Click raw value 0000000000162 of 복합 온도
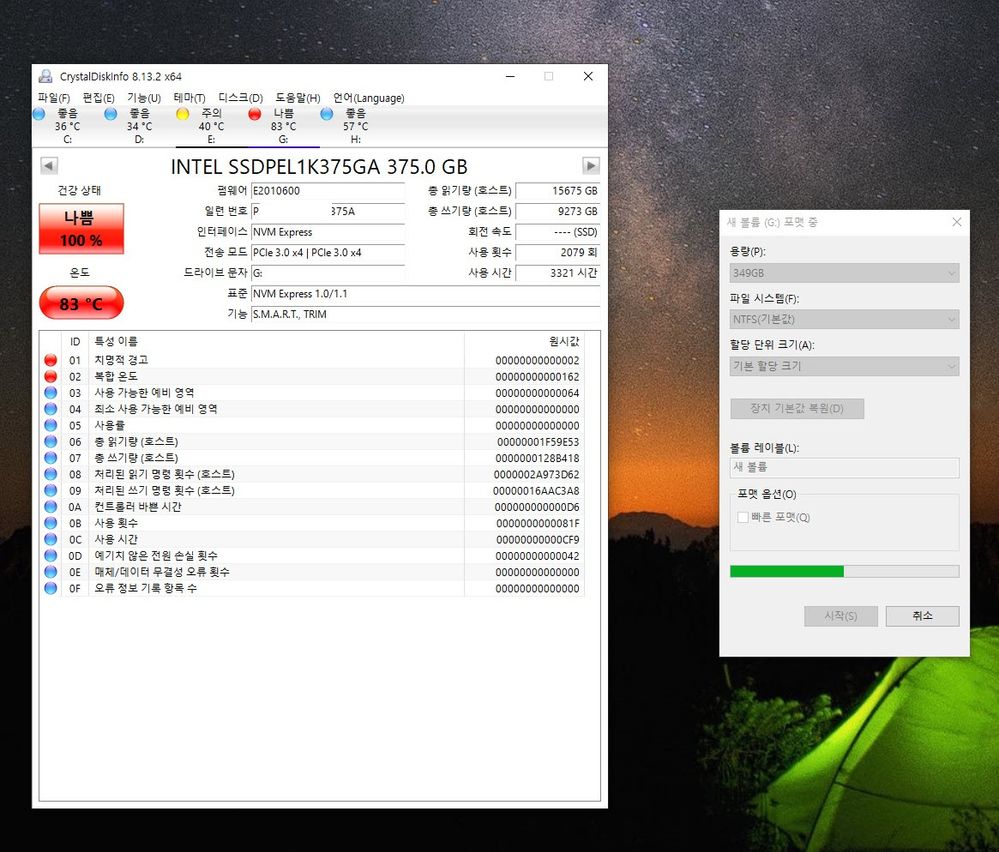This screenshot has height=852, width=999. (537, 377)
